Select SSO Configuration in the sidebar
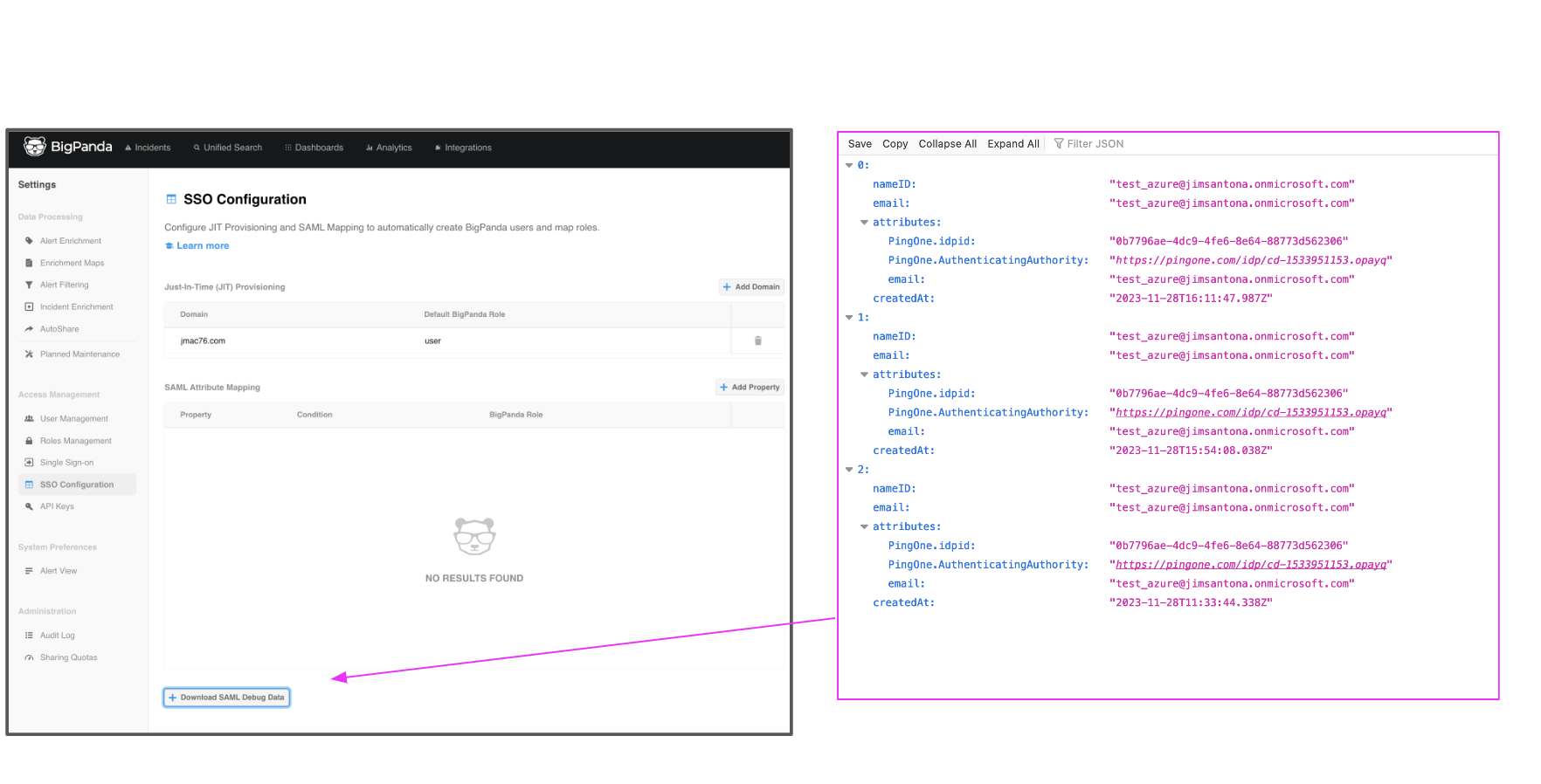Image resolution: width=1541 pixels, height=784 pixels. click(77, 485)
